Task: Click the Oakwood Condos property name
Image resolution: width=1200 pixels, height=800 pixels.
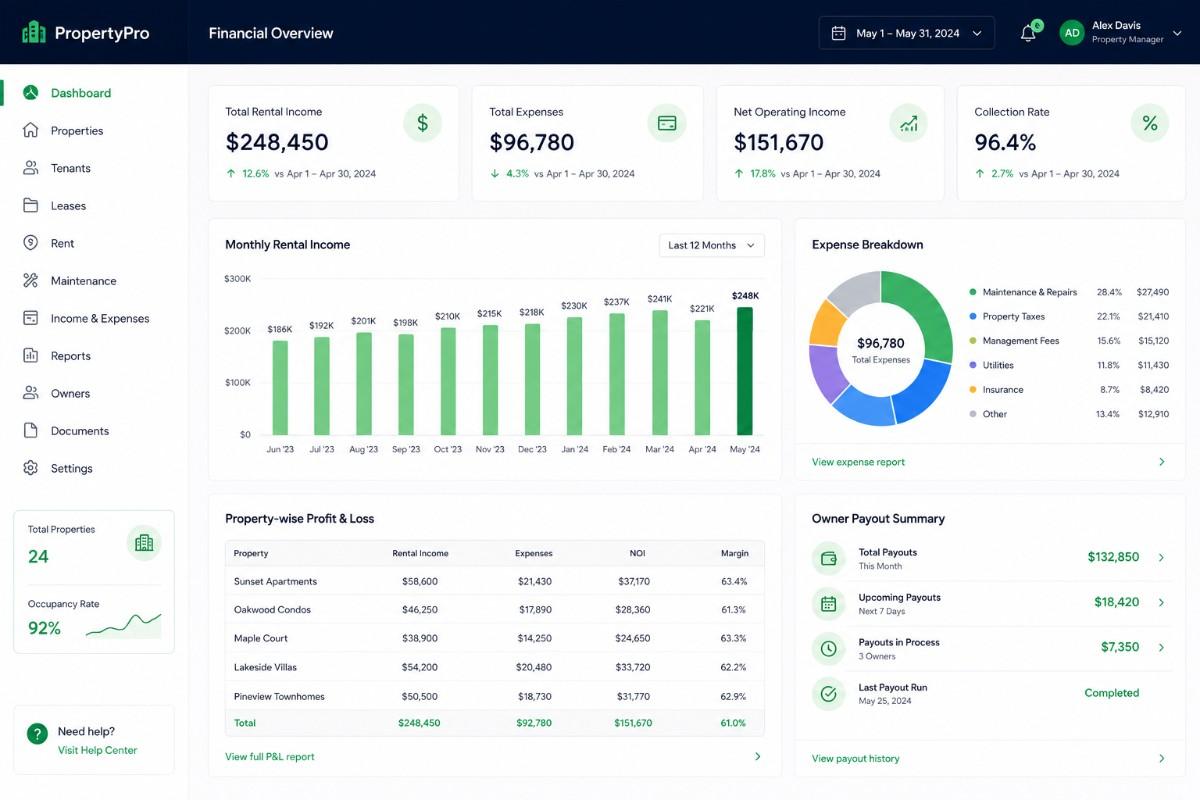Action: coord(272,609)
